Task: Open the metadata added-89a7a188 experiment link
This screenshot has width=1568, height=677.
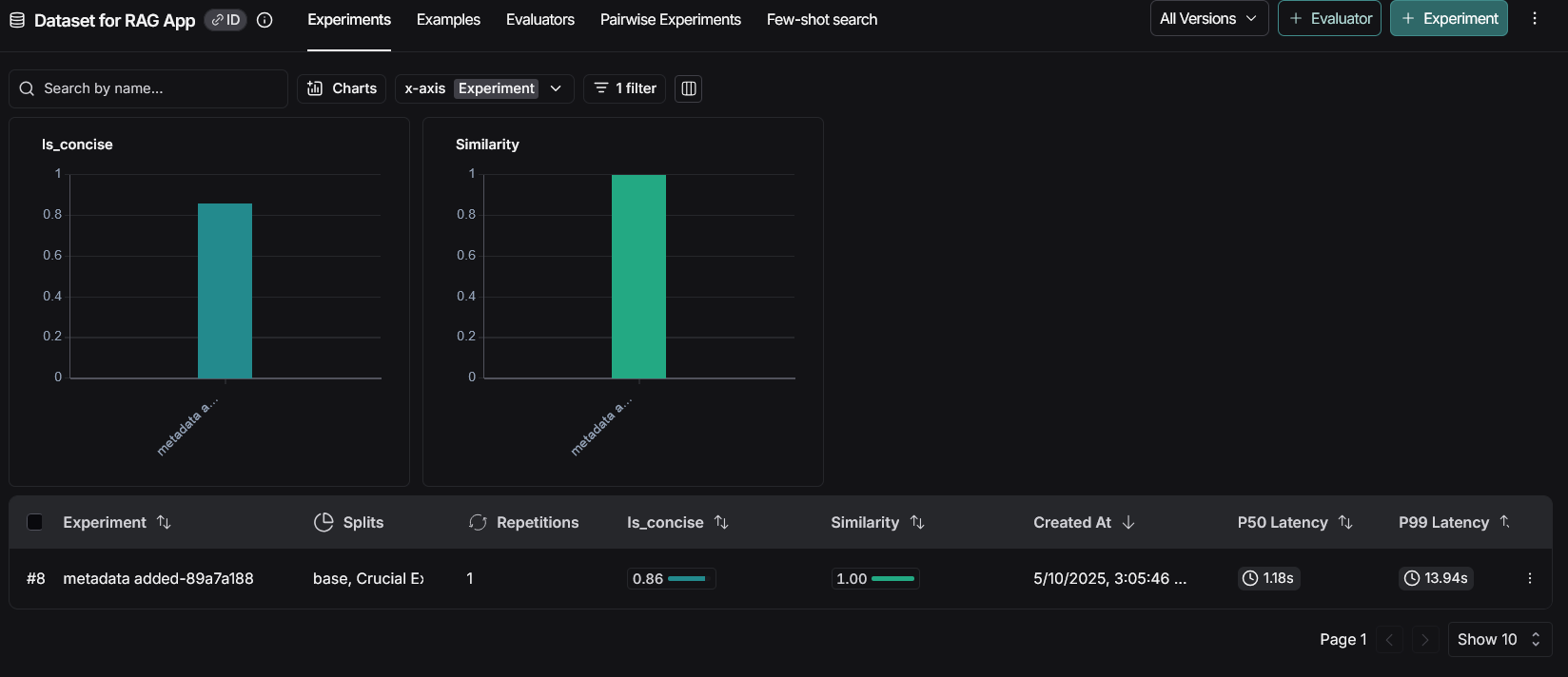Action: point(158,578)
